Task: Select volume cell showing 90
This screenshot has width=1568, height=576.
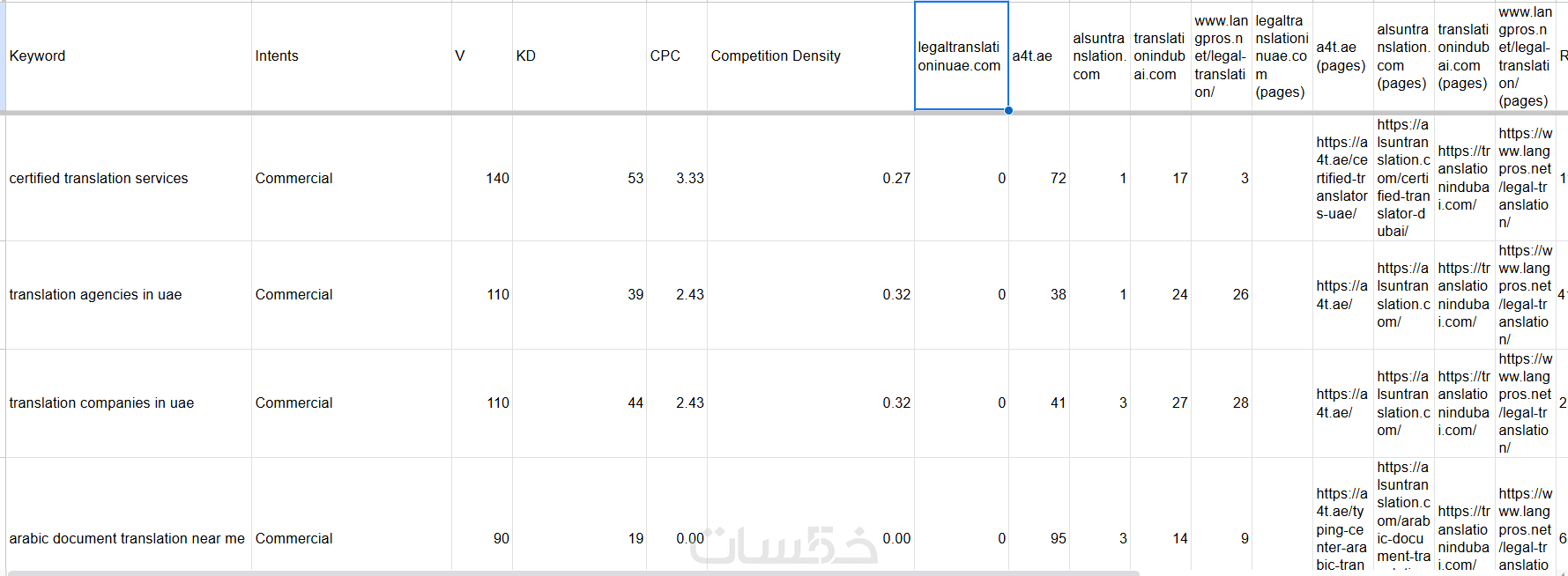Action: [x=481, y=516]
